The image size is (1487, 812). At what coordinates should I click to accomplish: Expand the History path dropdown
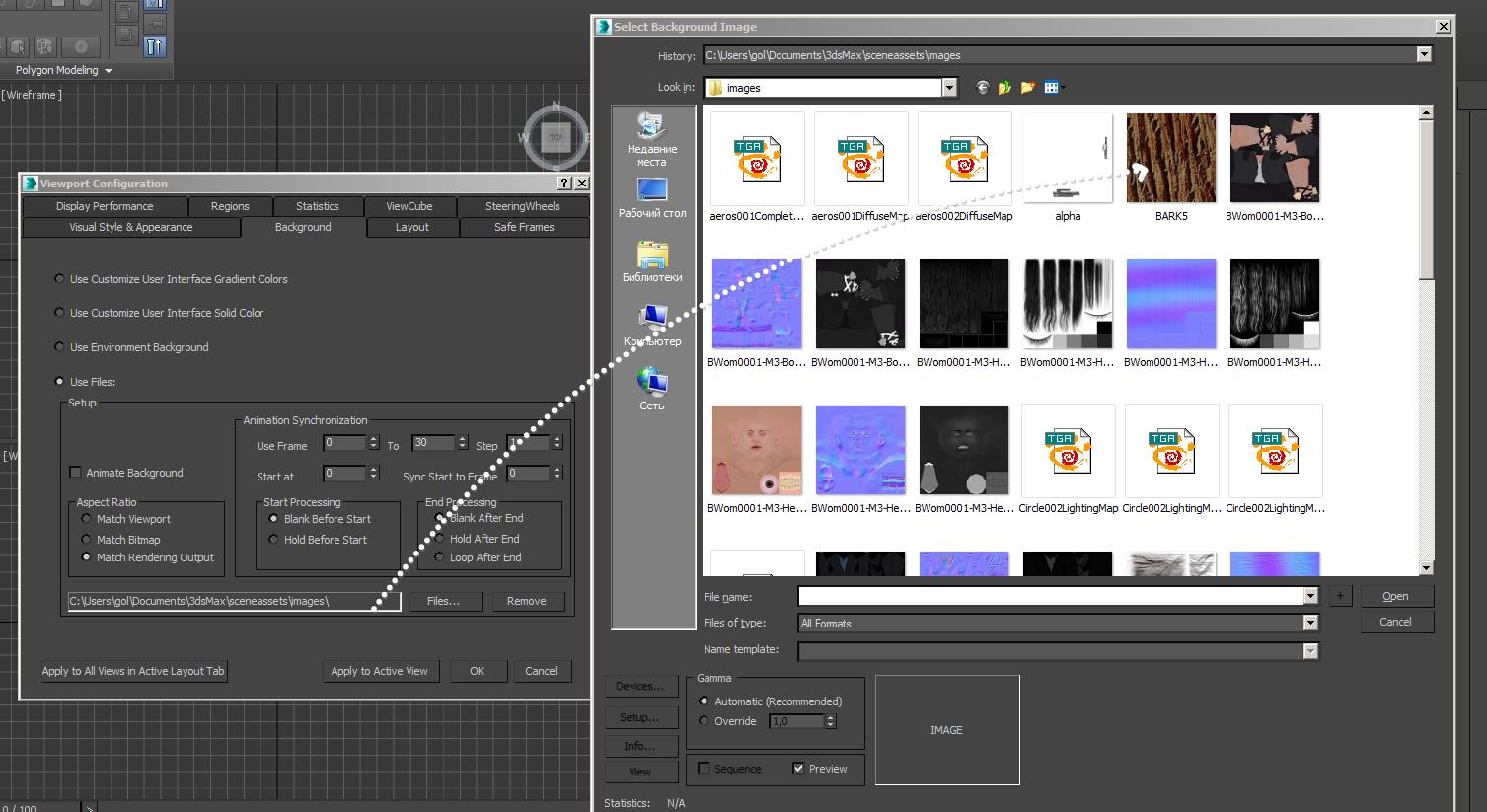click(1424, 55)
